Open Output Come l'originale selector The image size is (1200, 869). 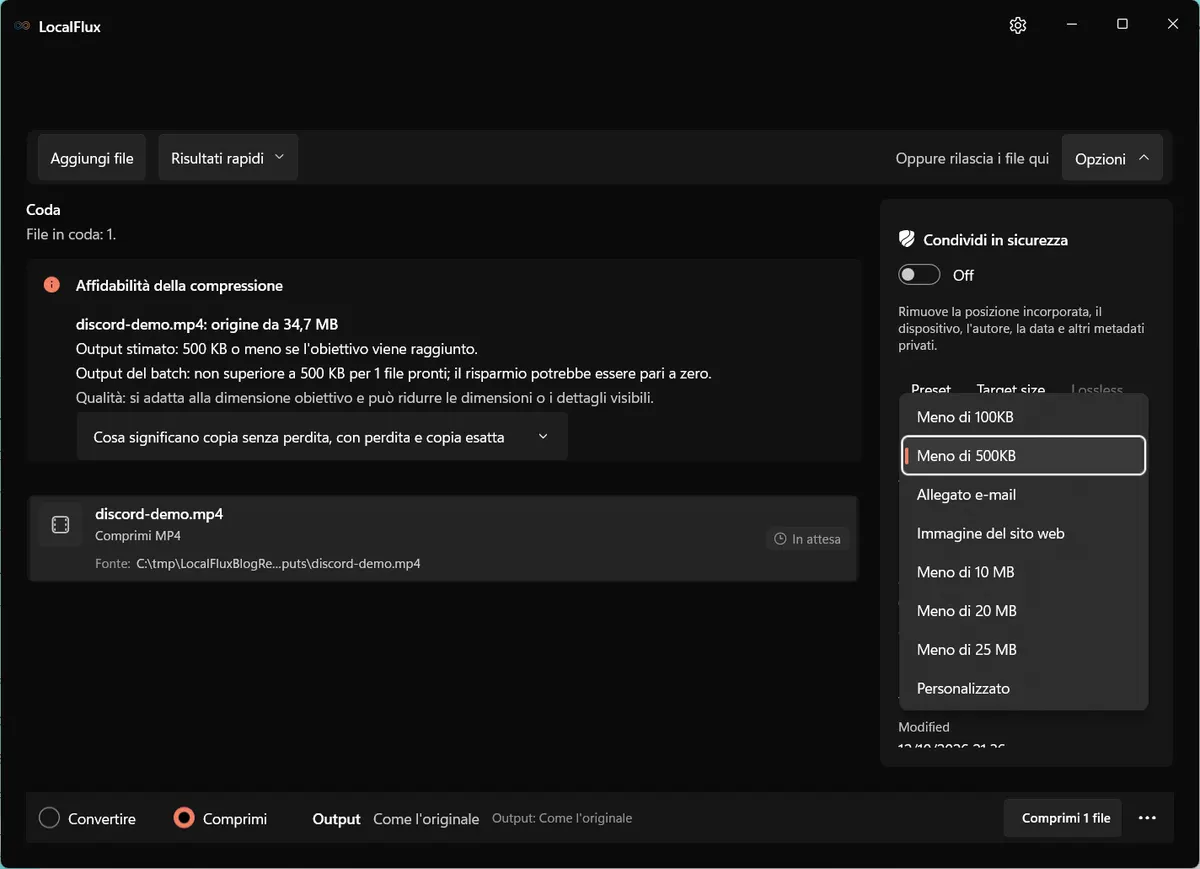(426, 818)
